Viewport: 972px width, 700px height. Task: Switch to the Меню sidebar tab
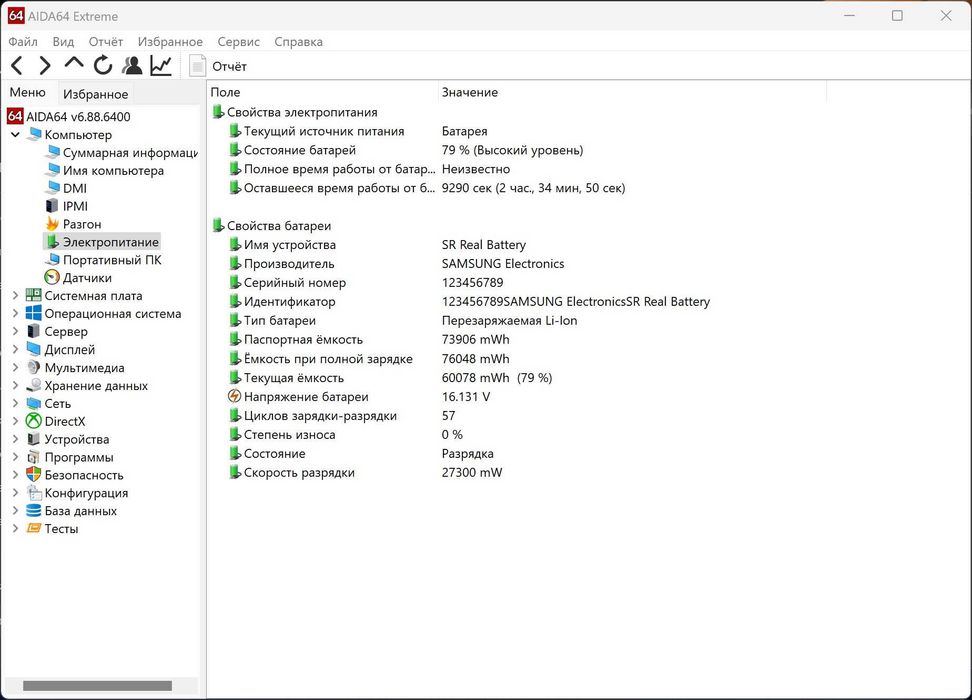pos(27,92)
